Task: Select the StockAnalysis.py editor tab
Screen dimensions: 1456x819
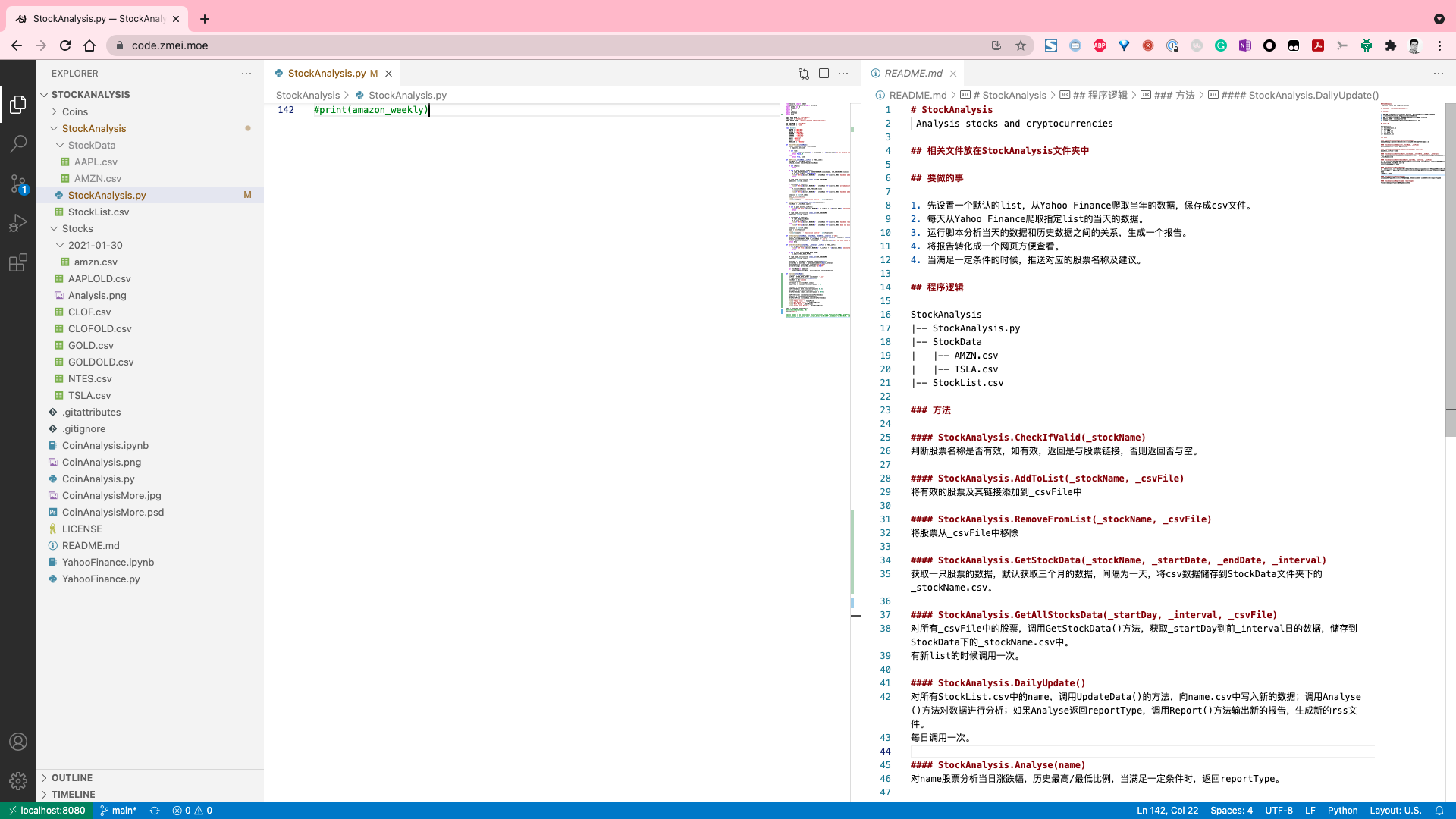Action: coord(326,74)
